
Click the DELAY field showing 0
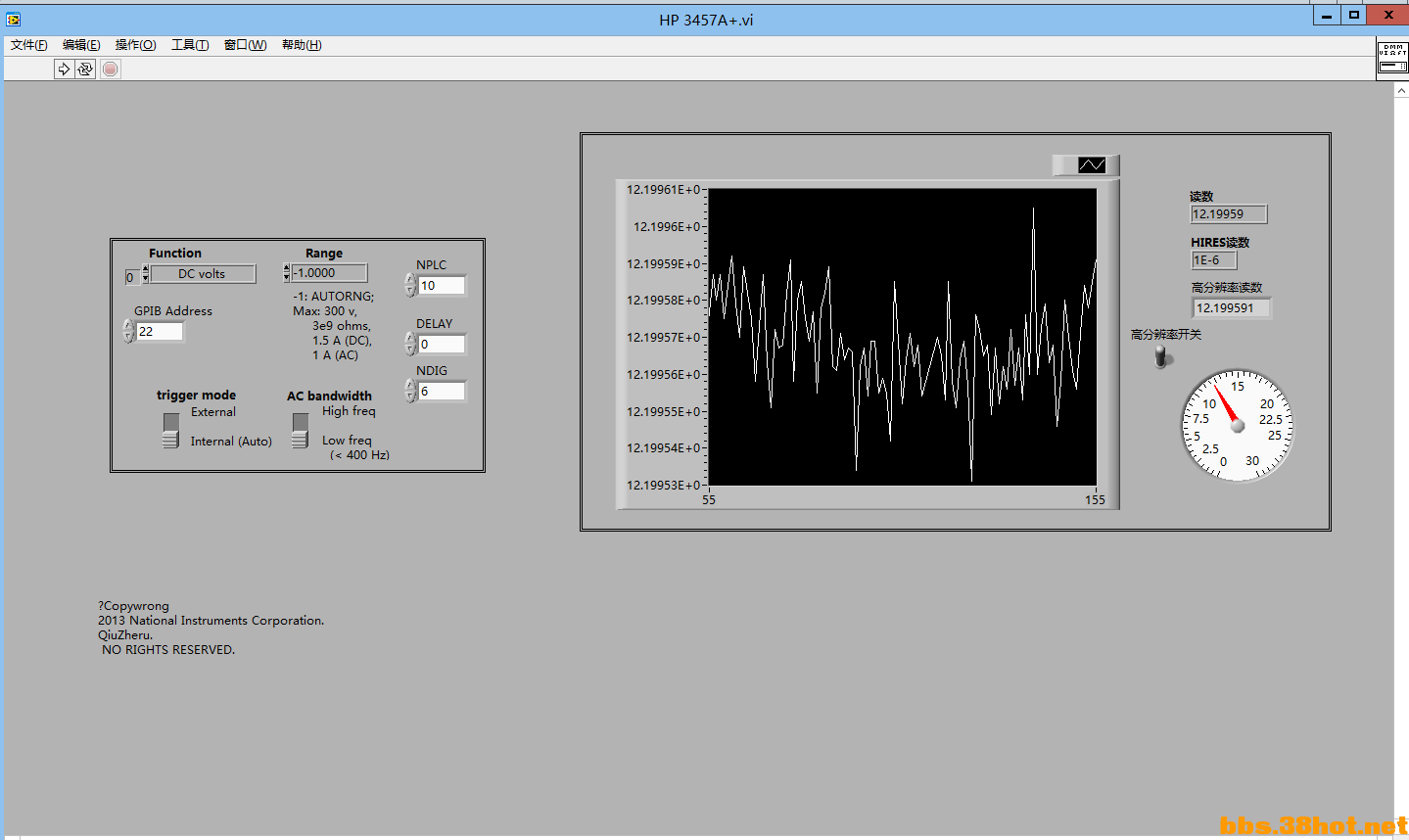(442, 345)
